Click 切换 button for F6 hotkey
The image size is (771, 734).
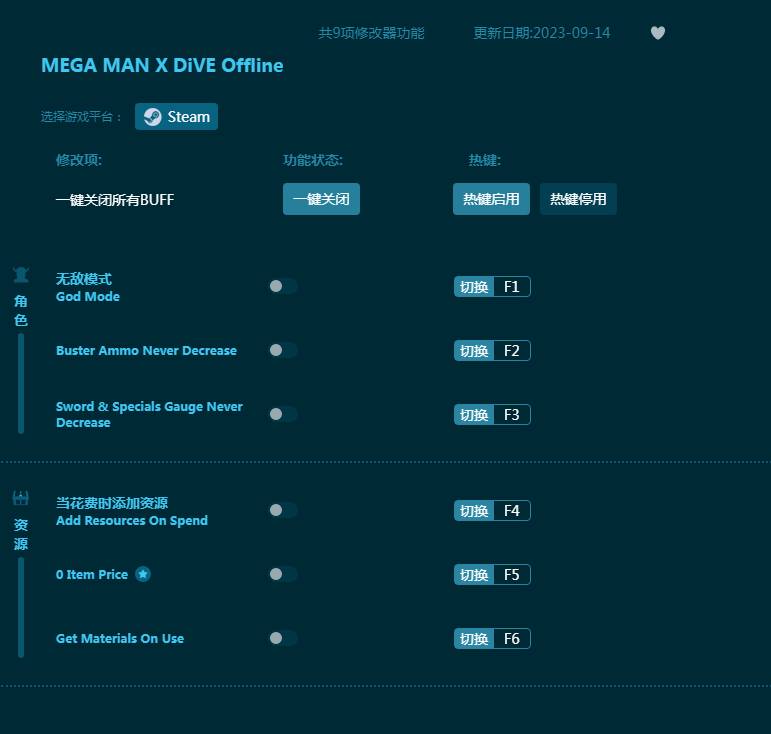[x=474, y=638]
